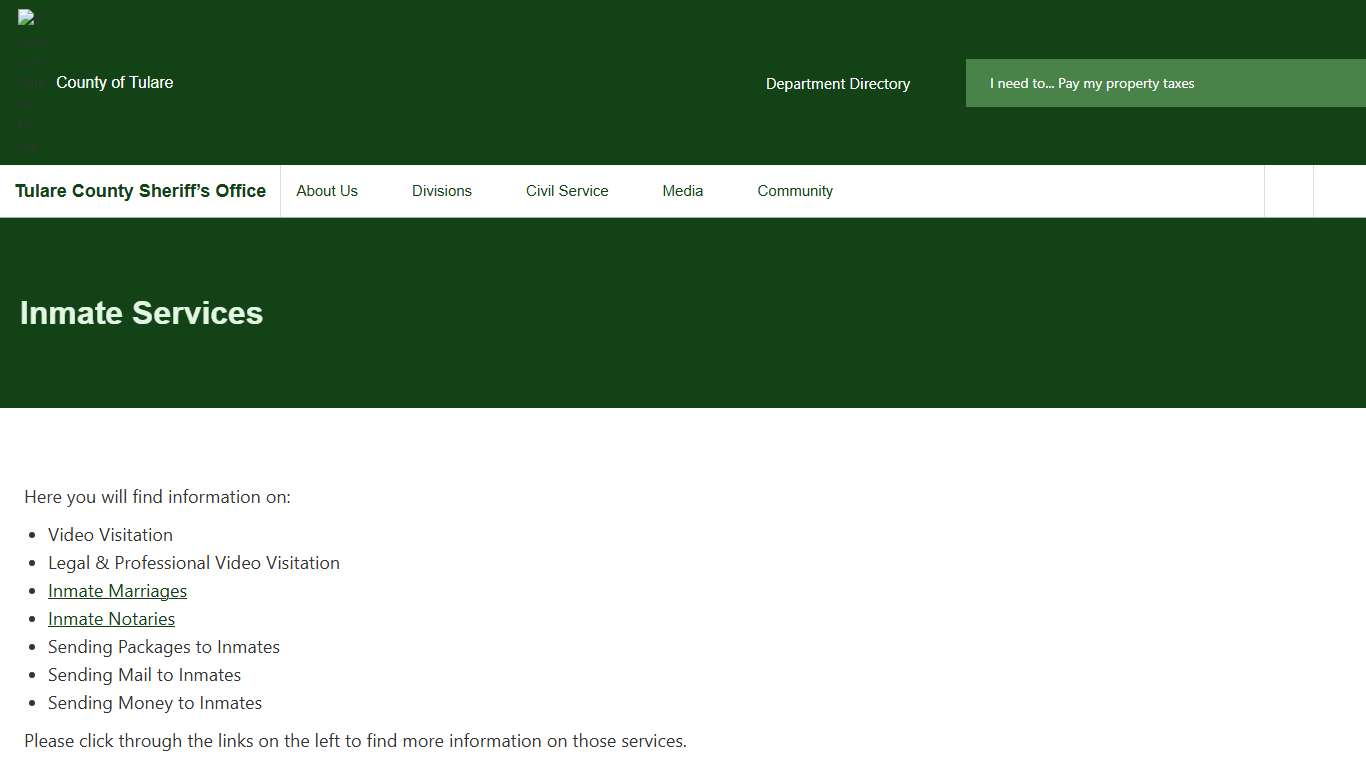Click the Inmate Services page heading
1366x768 pixels.
141,313
